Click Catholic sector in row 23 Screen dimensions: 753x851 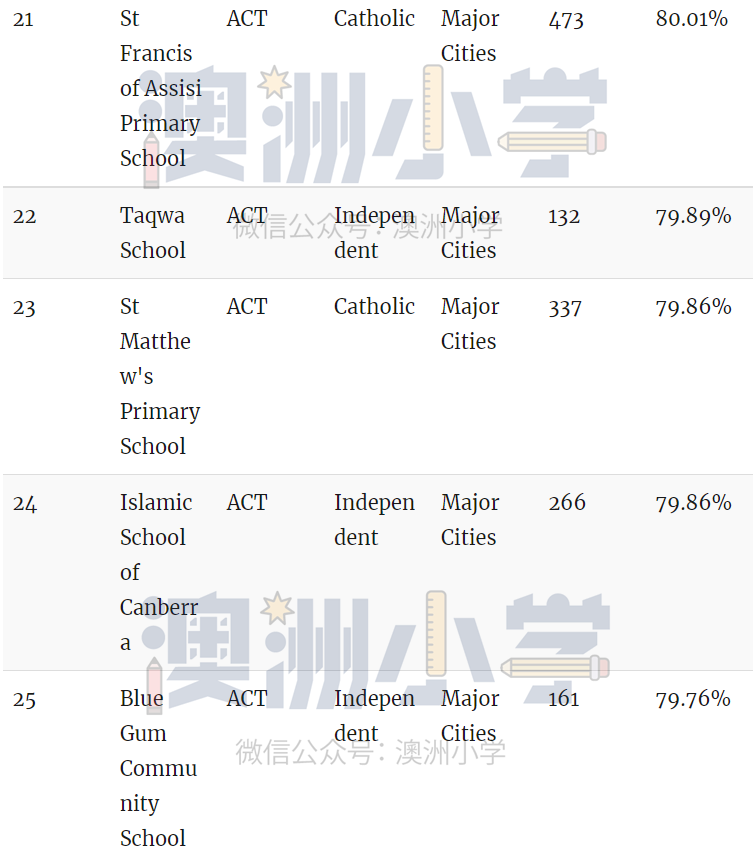coord(374,307)
